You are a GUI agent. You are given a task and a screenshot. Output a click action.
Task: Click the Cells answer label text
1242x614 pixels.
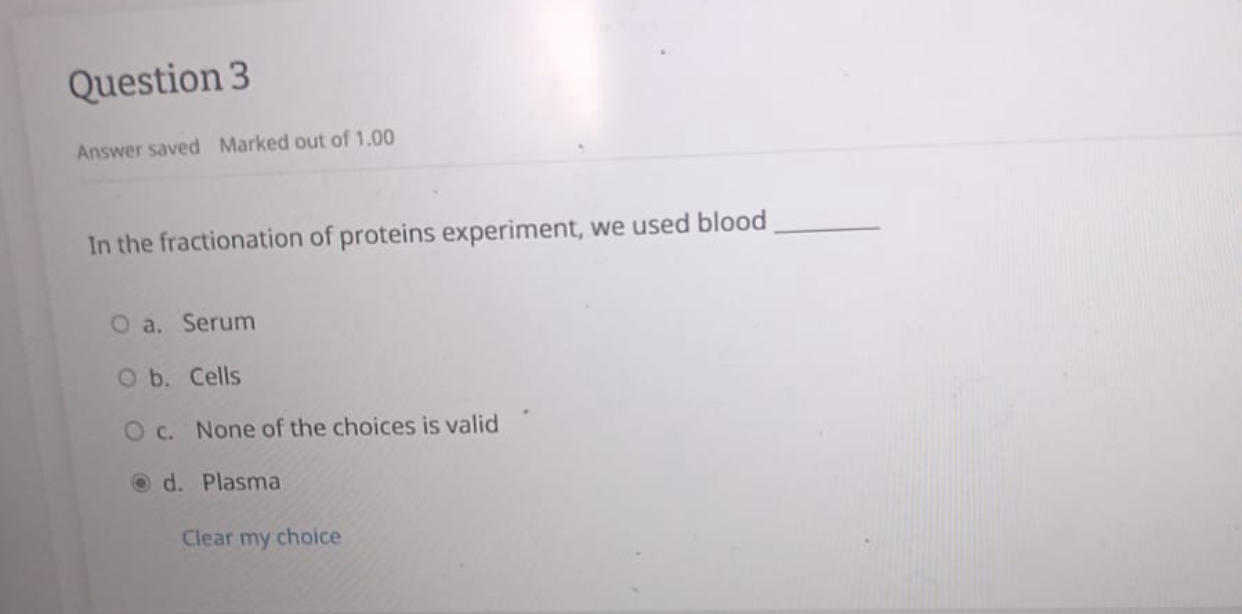[x=218, y=376]
